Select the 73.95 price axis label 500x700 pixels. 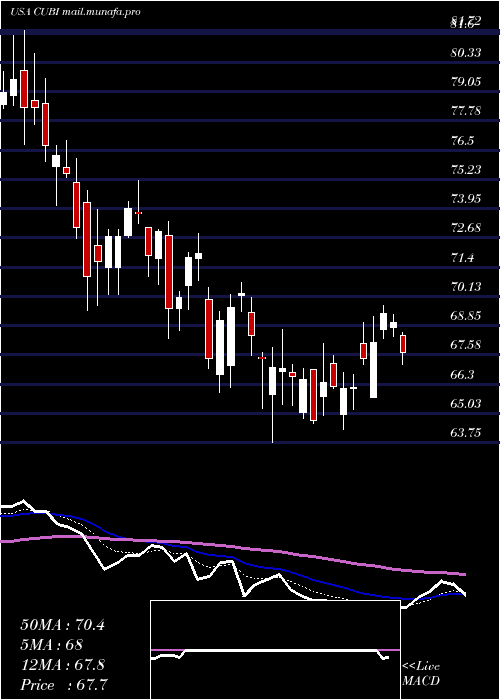[x=466, y=199]
